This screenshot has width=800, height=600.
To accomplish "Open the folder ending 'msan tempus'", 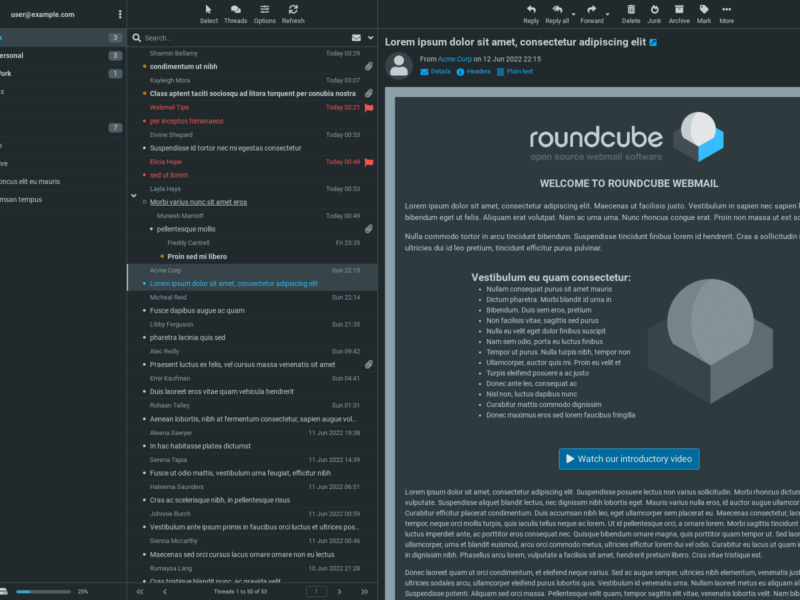I will pyautogui.click(x=63, y=199).
